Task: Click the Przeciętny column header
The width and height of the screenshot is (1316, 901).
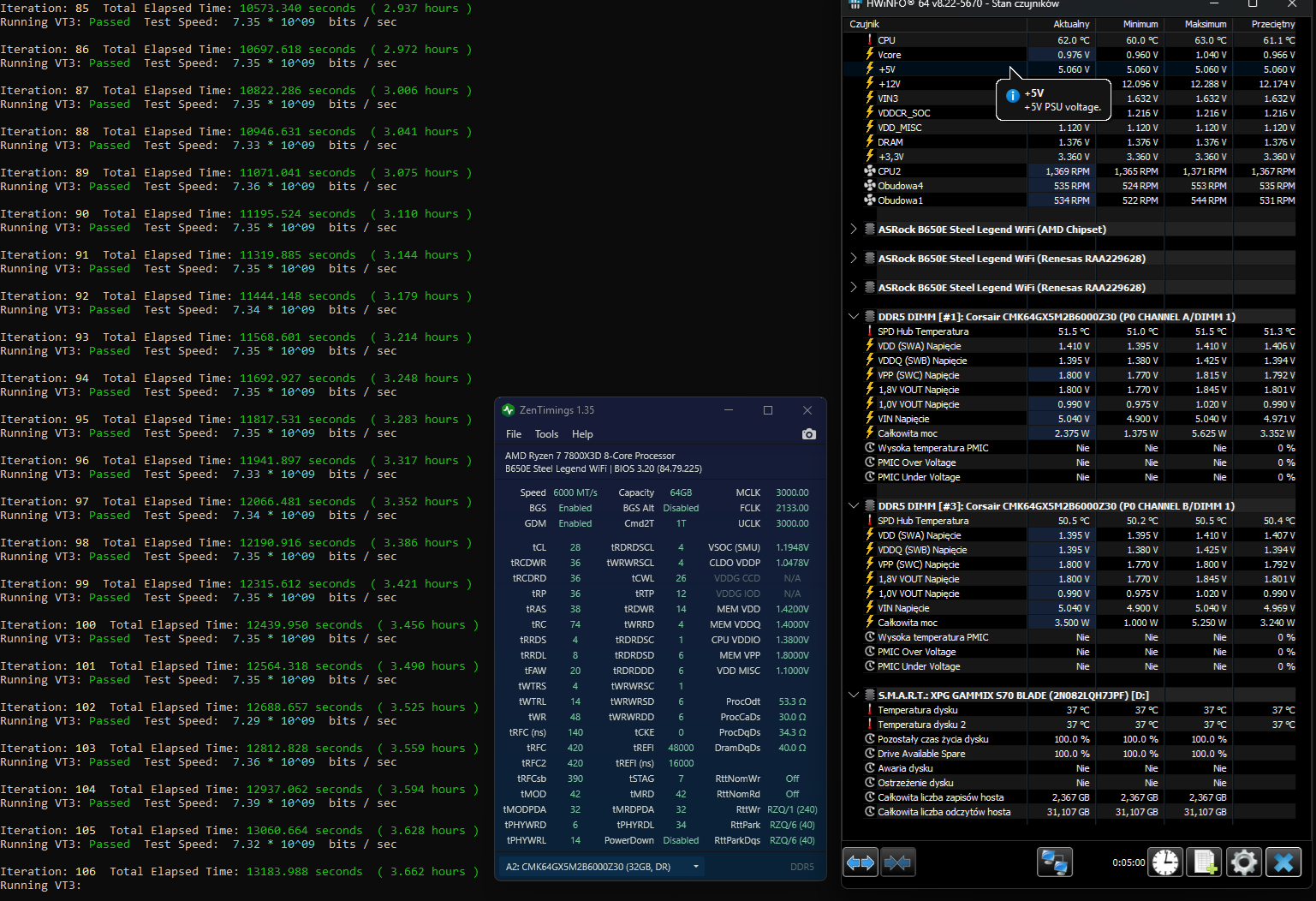Action: (x=1273, y=24)
